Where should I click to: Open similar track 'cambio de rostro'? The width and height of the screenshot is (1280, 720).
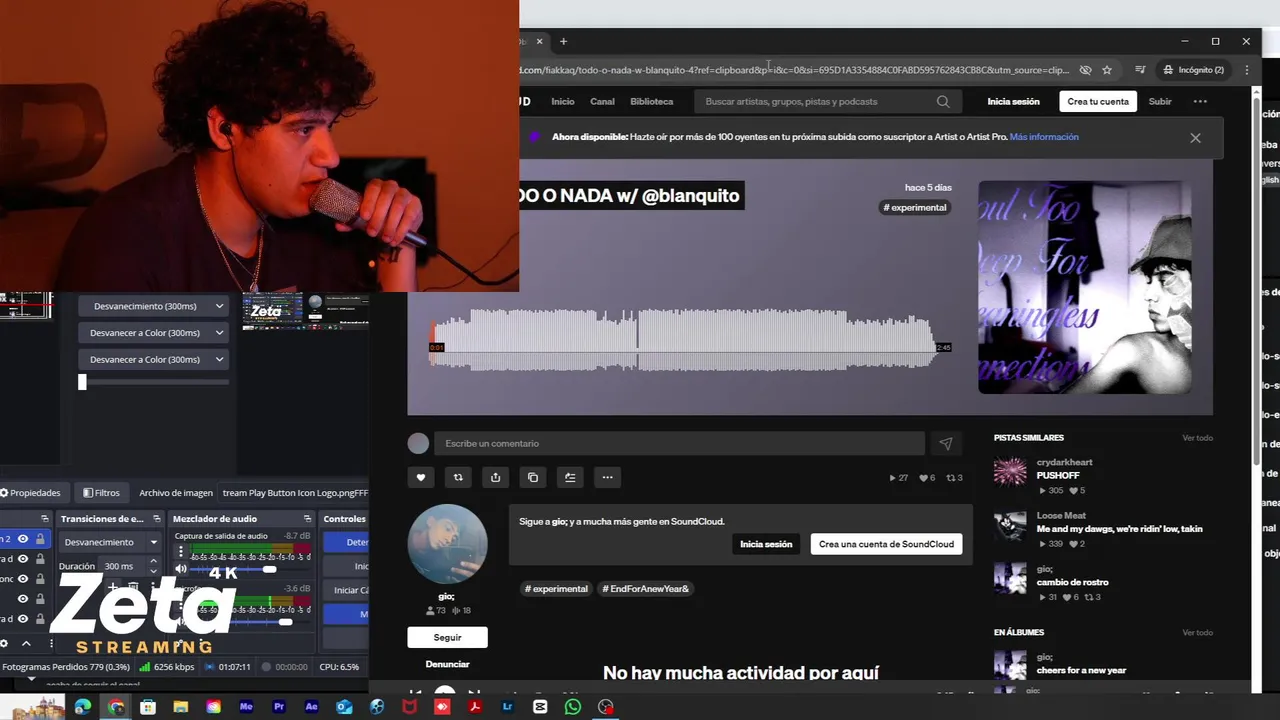(1072, 582)
